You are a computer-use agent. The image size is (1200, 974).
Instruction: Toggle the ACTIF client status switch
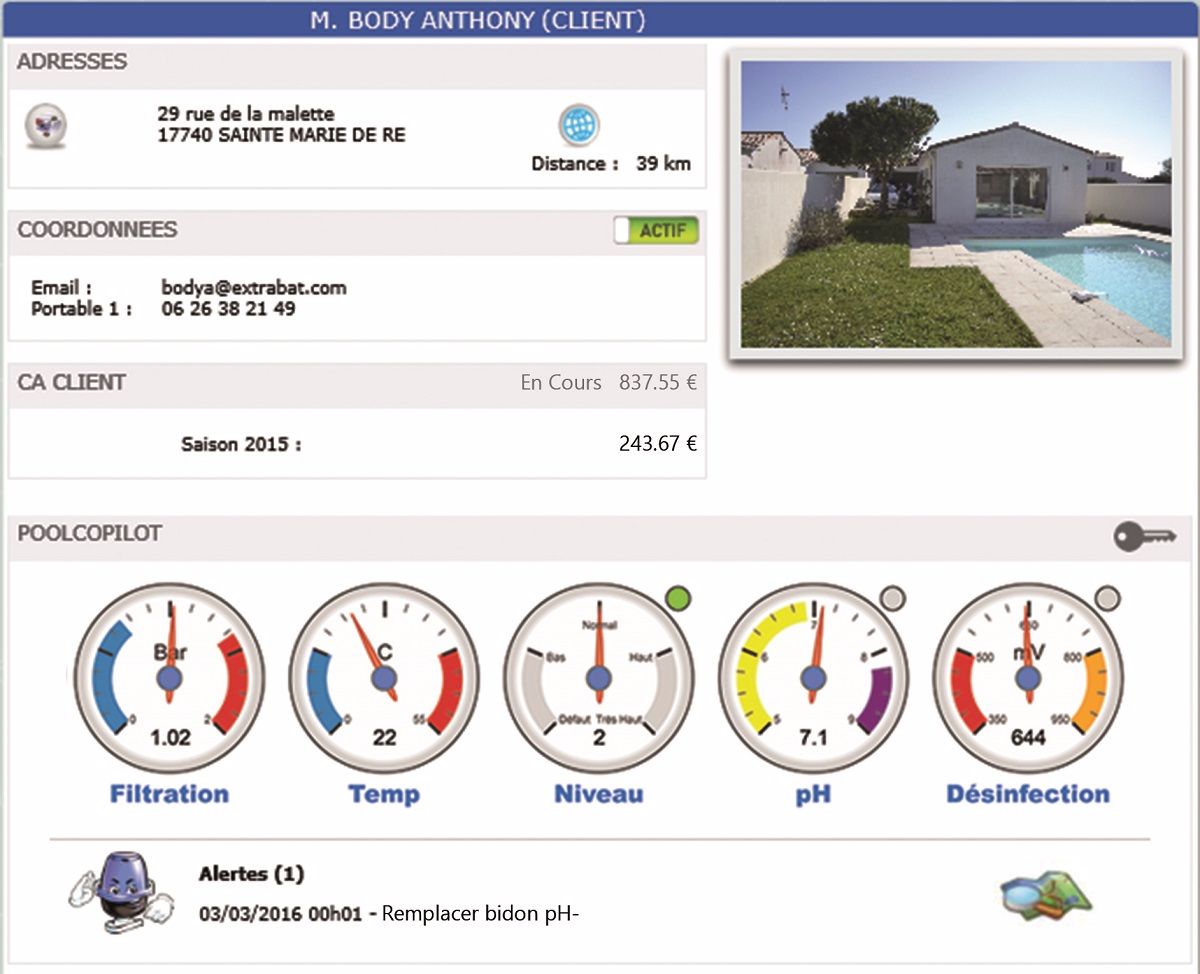point(657,231)
